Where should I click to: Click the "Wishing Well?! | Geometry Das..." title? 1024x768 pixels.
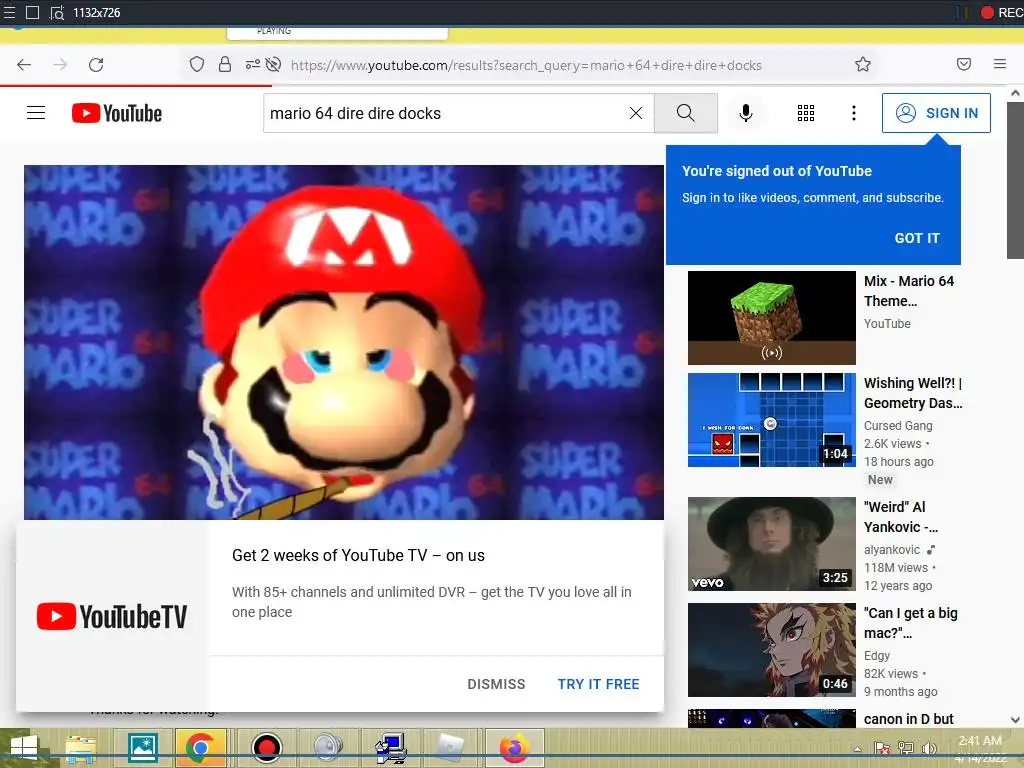tap(913, 392)
